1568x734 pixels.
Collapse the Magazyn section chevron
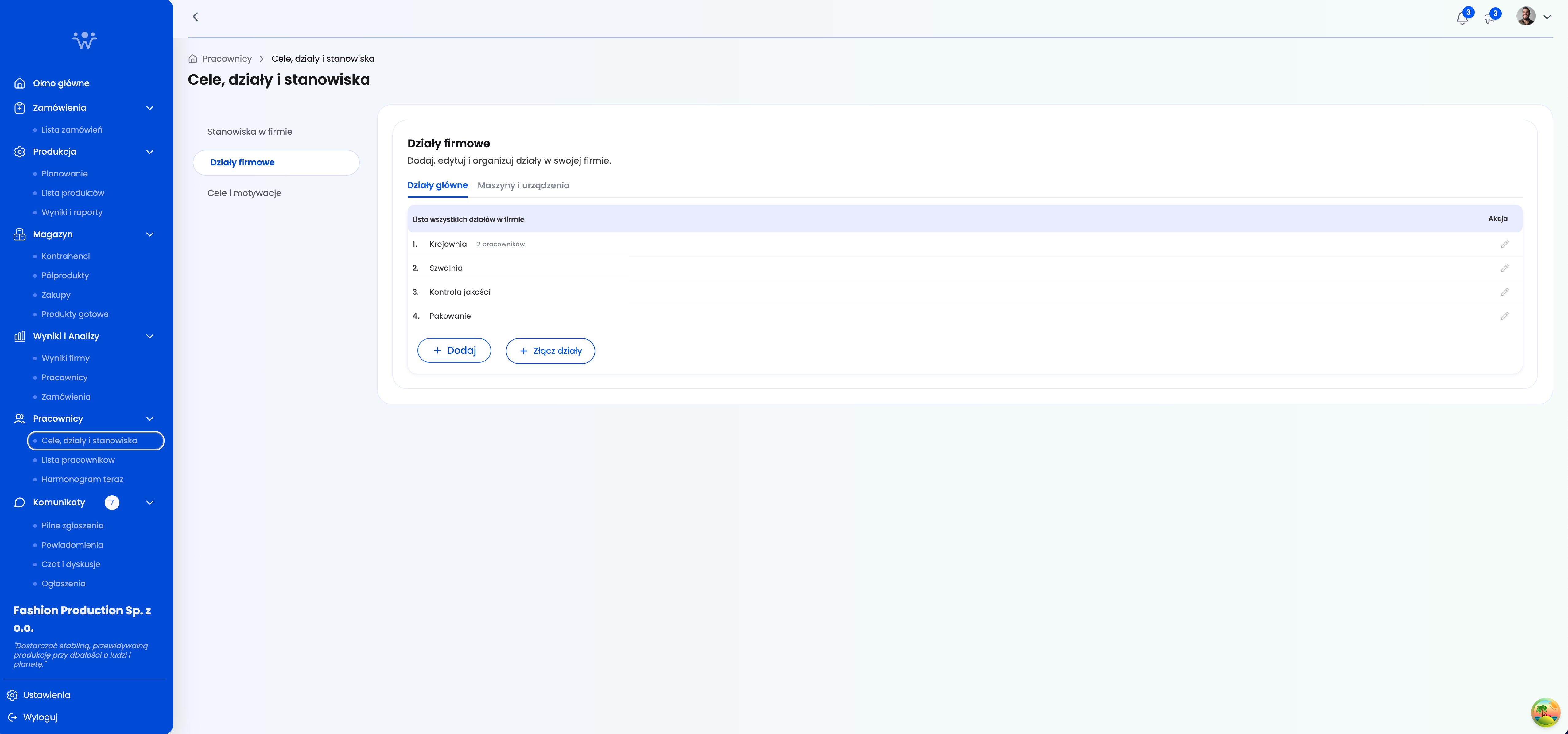click(150, 234)
